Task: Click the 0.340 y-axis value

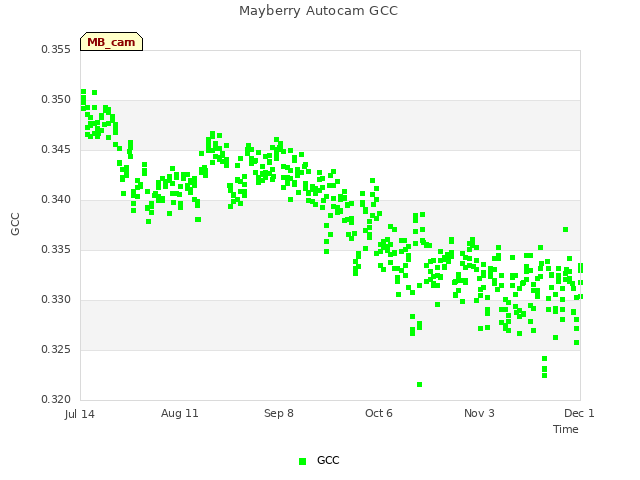Action: click(56, 200)
